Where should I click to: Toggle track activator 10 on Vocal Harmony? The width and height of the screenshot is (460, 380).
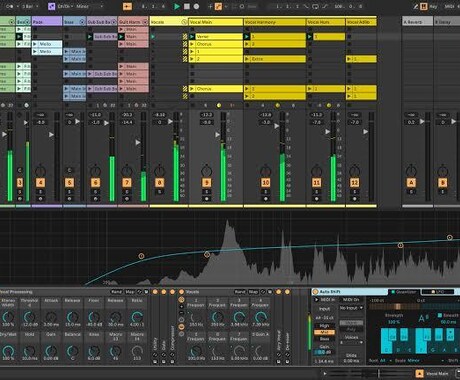coord(265,182)
